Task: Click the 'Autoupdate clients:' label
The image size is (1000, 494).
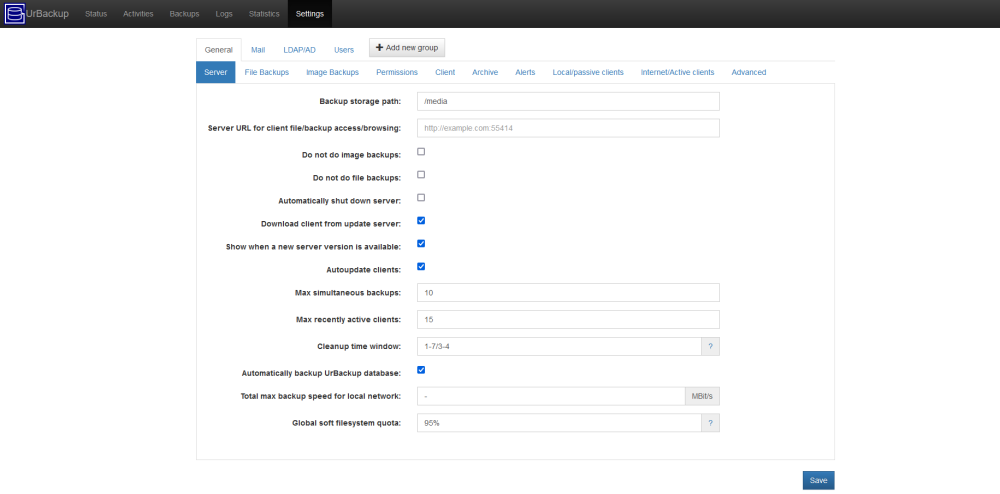Action: coord(364,270)
